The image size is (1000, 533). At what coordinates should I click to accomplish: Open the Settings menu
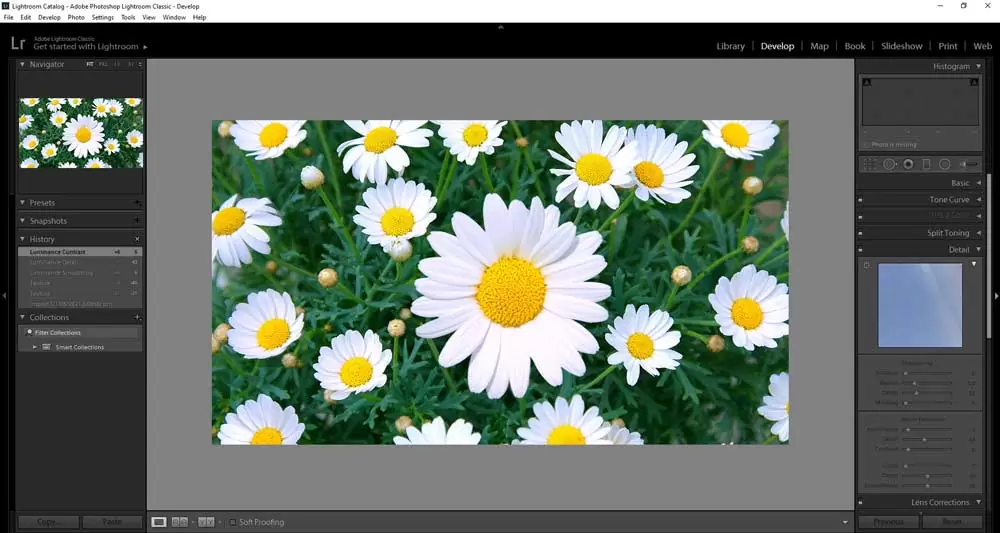point(103,17)
